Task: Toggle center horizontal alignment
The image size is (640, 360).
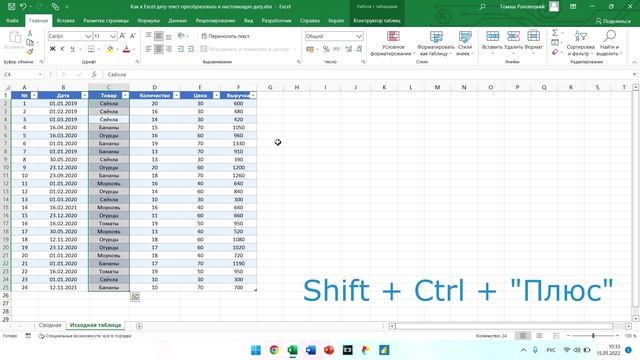Action: pyautogui.click(x=158, y=49)
